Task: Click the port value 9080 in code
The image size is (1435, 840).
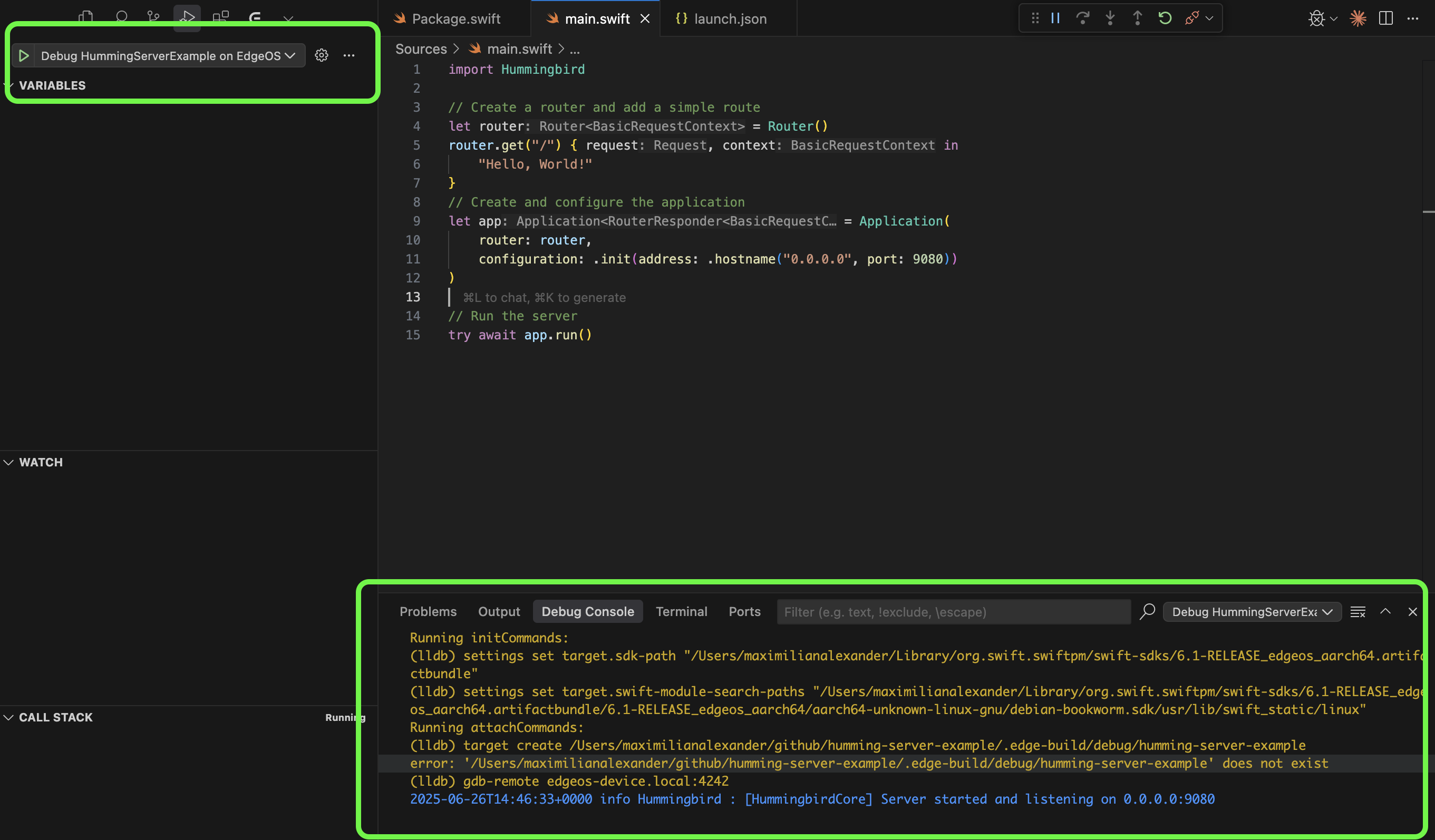Action: 928,259
